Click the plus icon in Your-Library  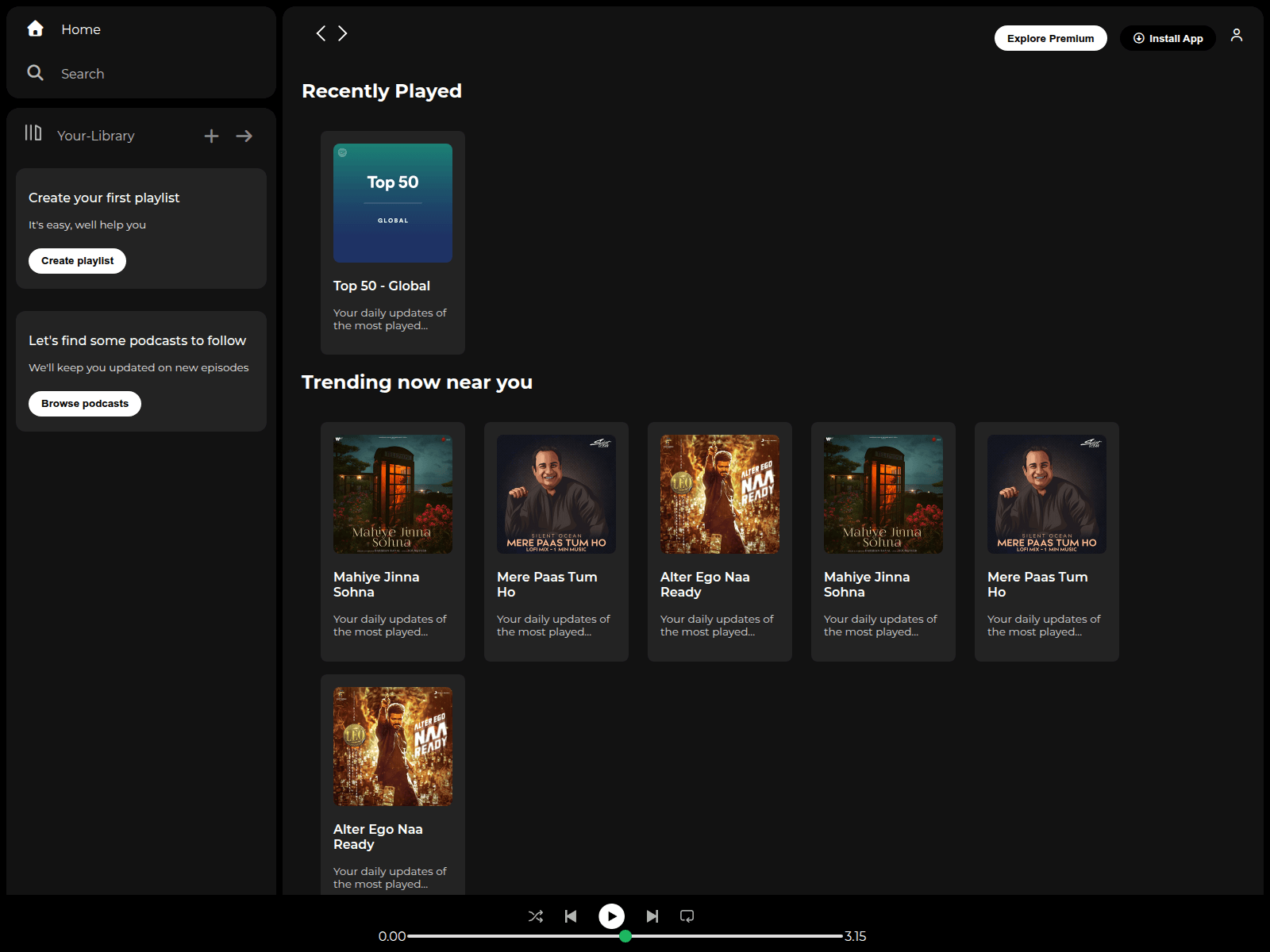[211, 136]
